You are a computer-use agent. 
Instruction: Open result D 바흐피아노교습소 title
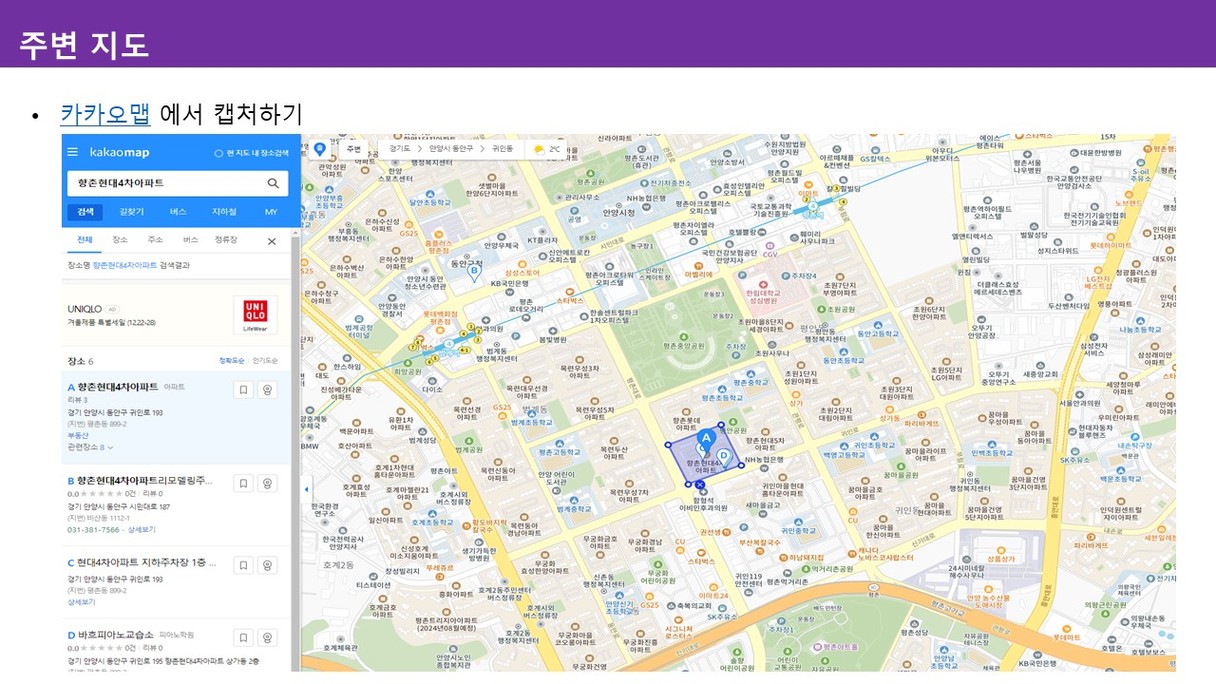coord(115,634)
